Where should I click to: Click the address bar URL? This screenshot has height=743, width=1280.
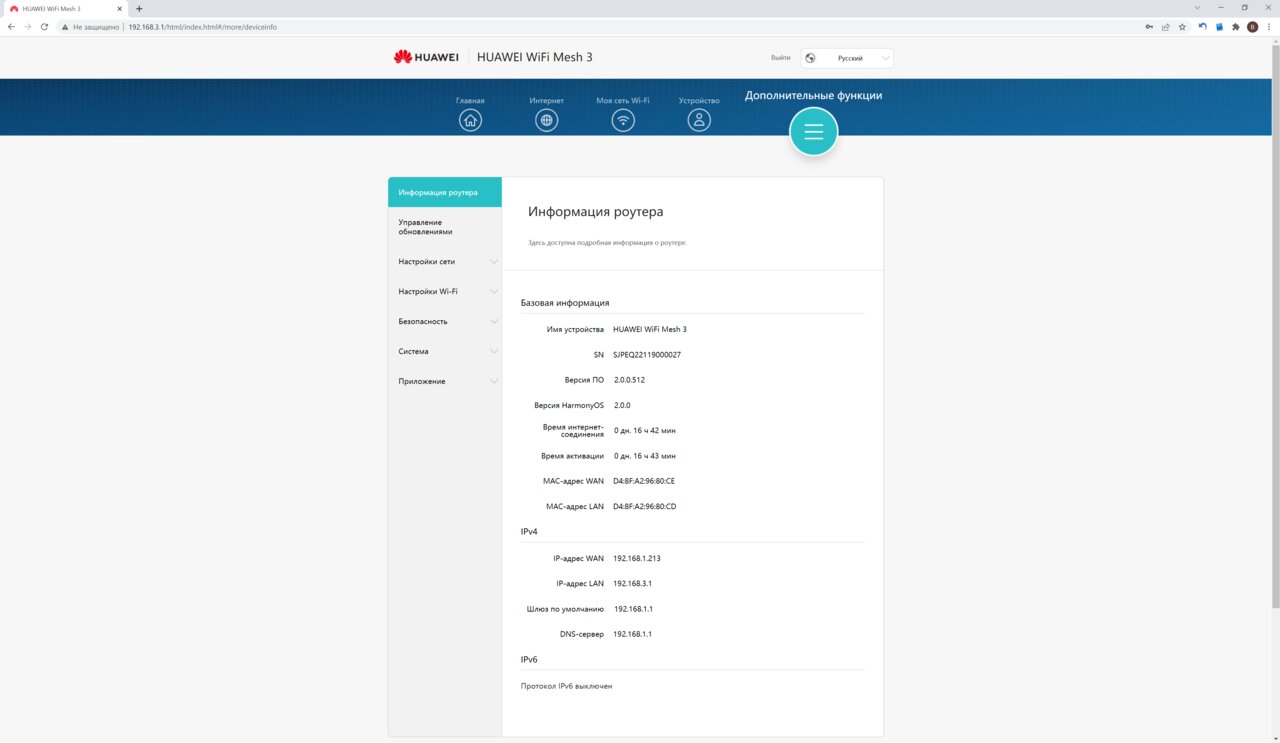click(203, 27)
